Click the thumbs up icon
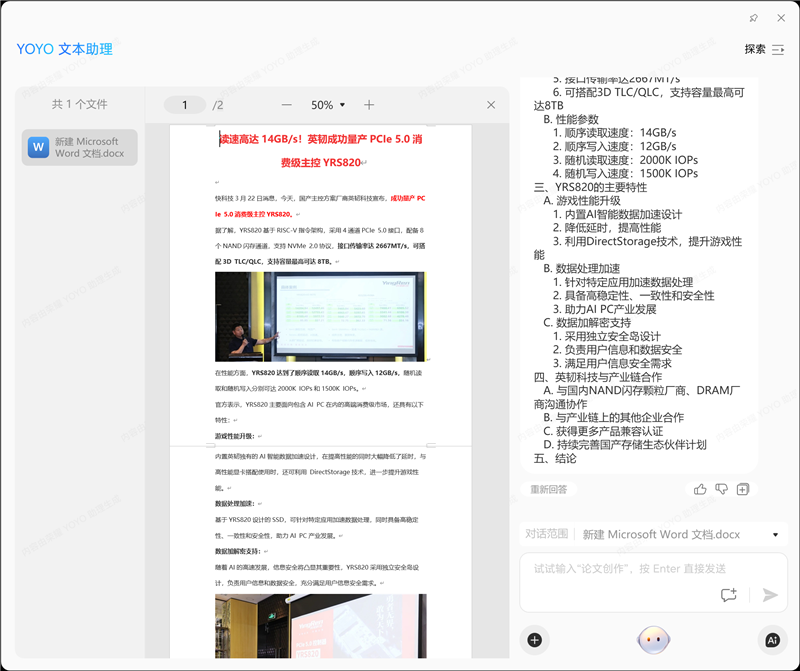Screen dimensions: 800x671 (700, 489)
